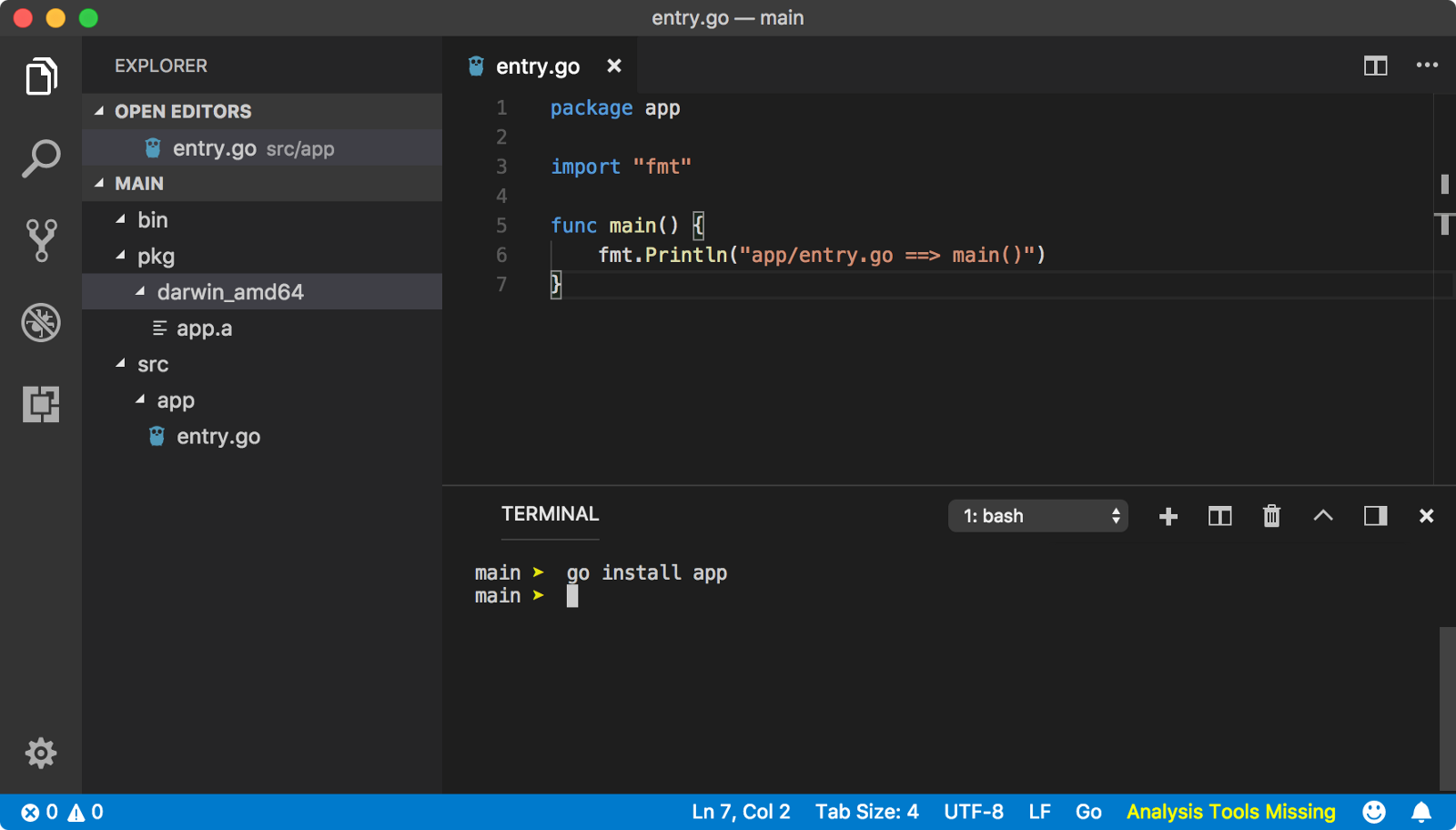
Task: Click the fmt.Println call on line 6
Action: point(662,255)
